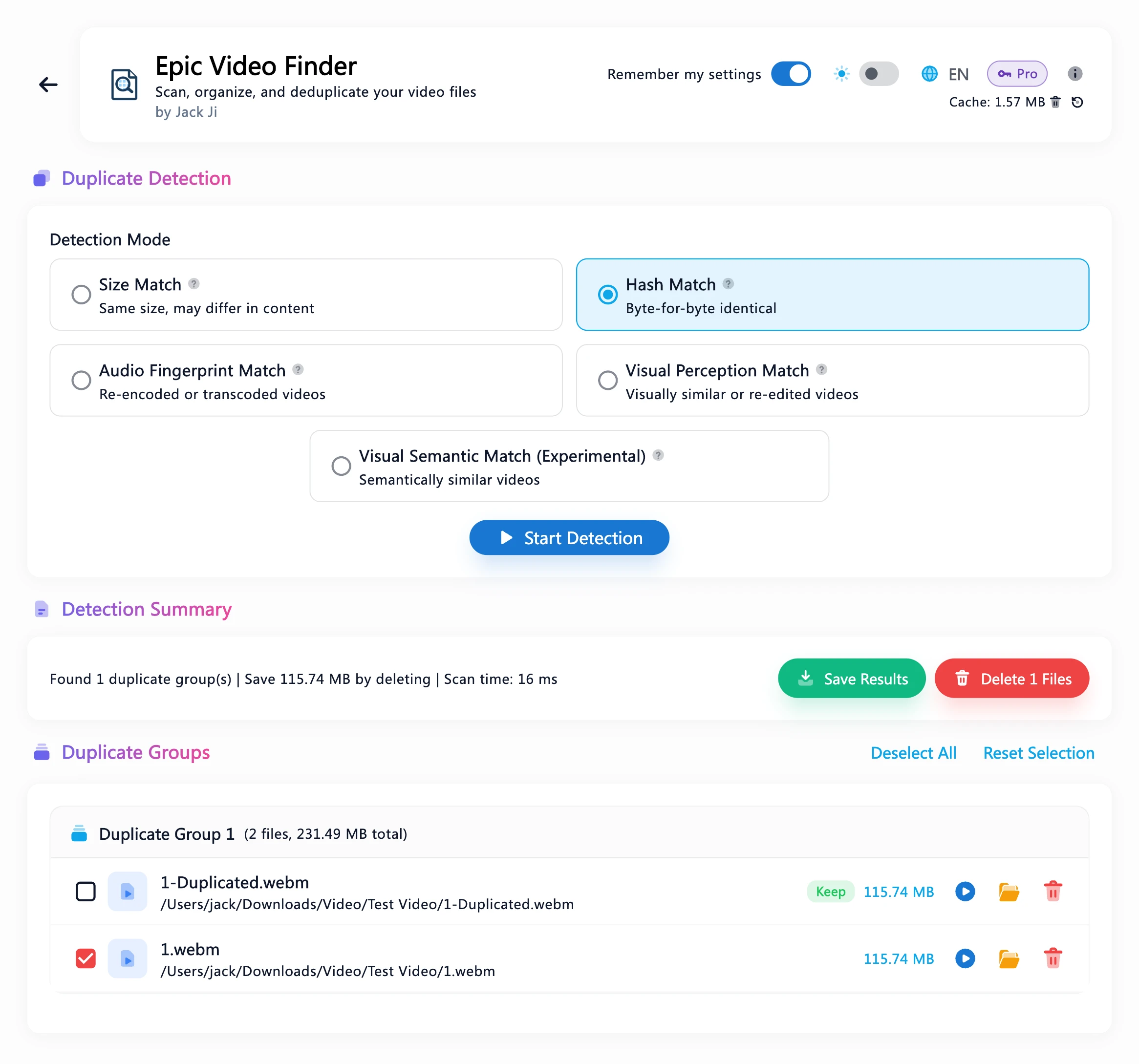Click the by Jack Ji author text
The height and width of the screenshot is (1064, 1139).
pyautogui.click(x=186, y=112)
